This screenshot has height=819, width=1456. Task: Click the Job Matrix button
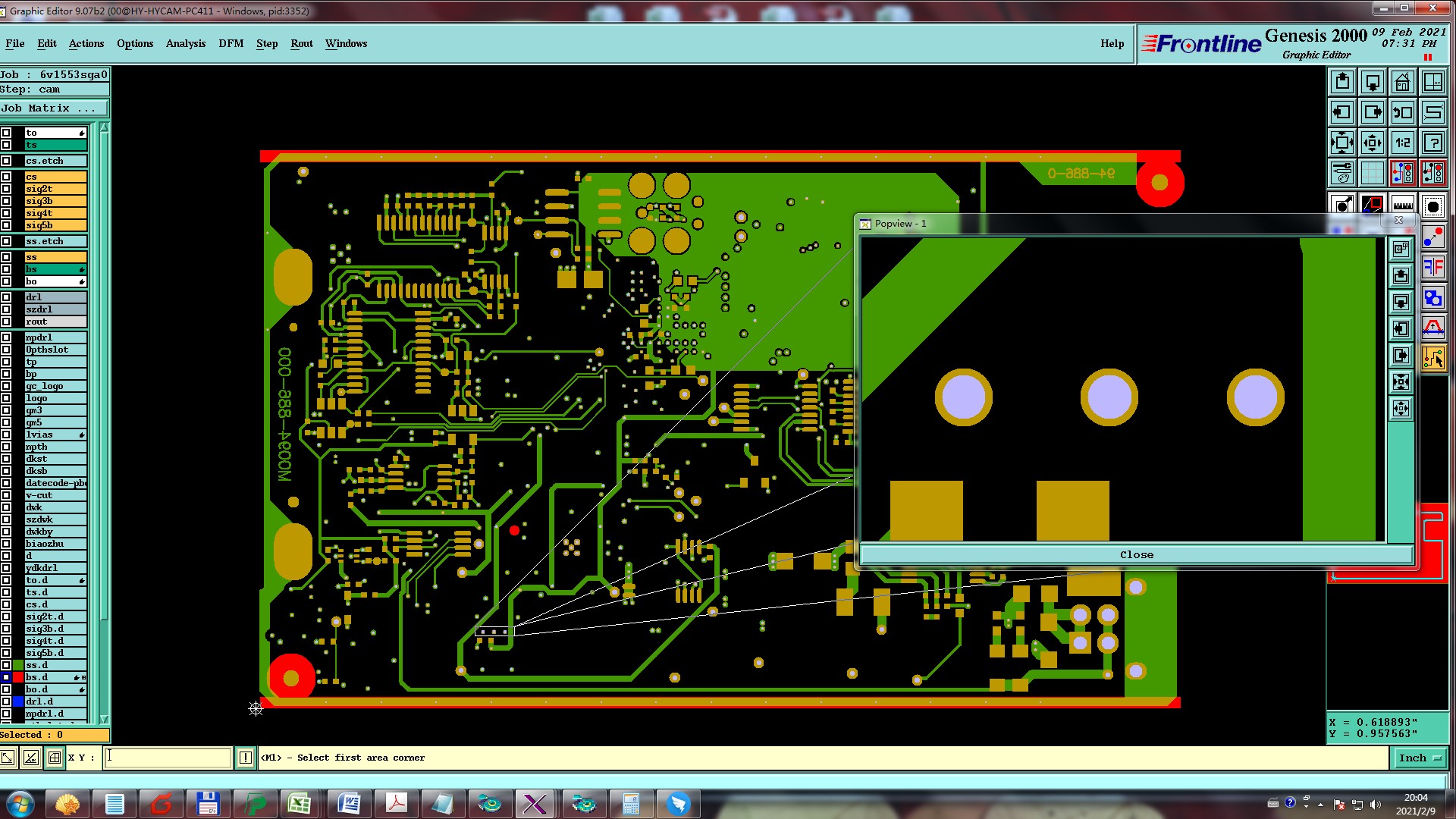tap(55, 108)
